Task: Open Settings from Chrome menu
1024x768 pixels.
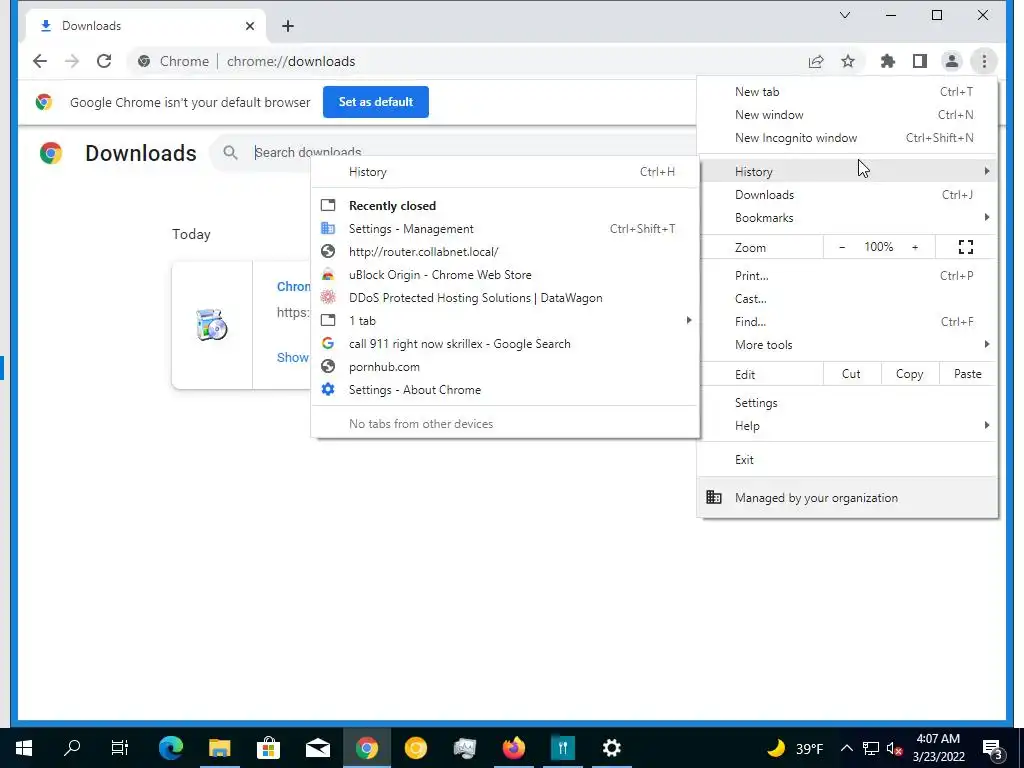Action: (x=847, y=403)
